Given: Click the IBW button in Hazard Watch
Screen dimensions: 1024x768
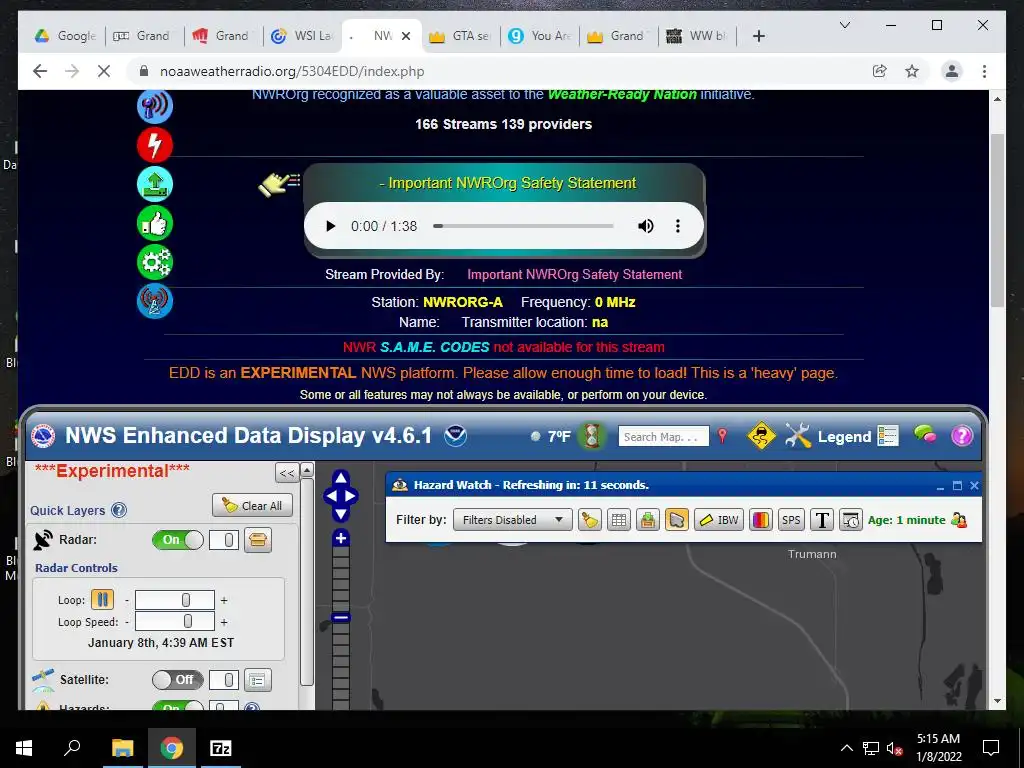Looking at the screenshot, I should (x=719, y=520).
